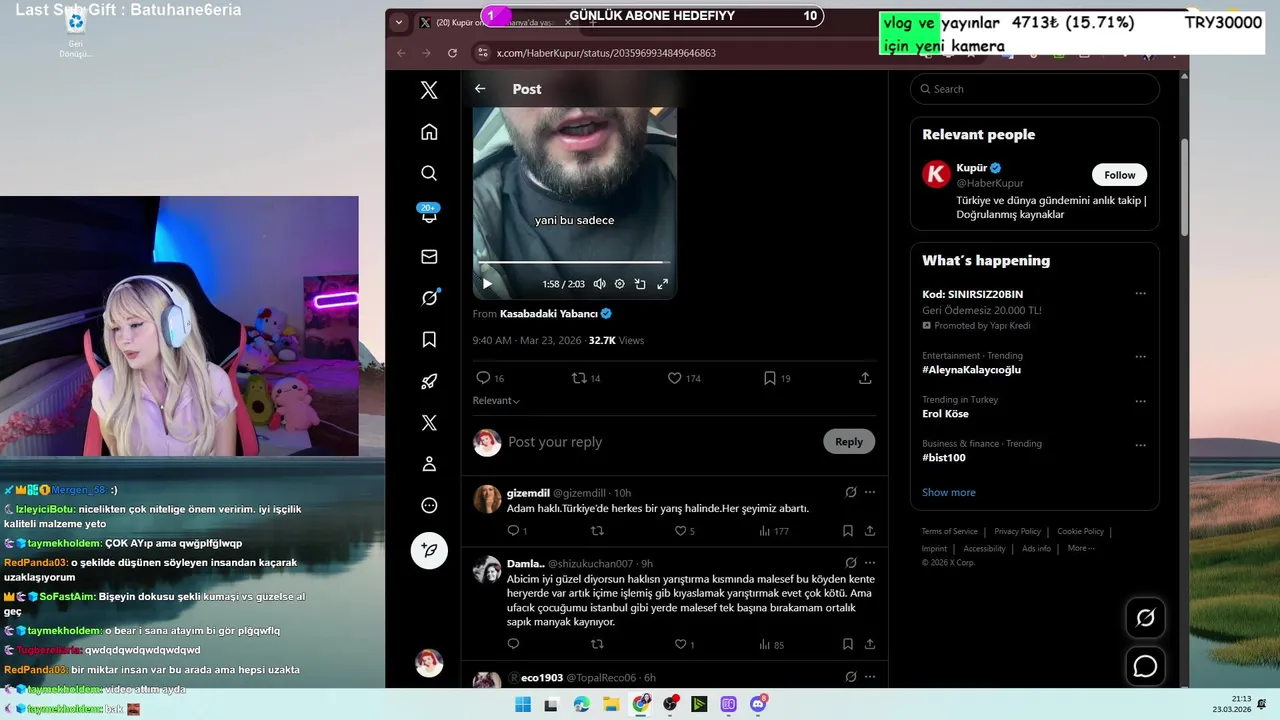1280x720 pixels.
Task: Open more options for SINIRSIZ20BIN promo
Action: (x=1140, y=294)
